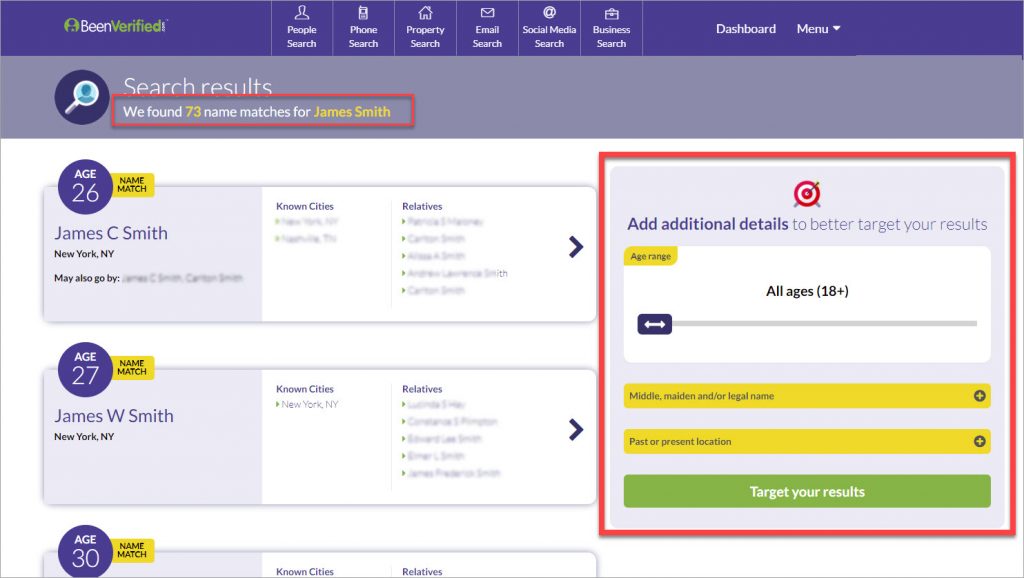Open Property Search in the top navigation
The width and height of the screenshot is (1024, 578).
425,28
